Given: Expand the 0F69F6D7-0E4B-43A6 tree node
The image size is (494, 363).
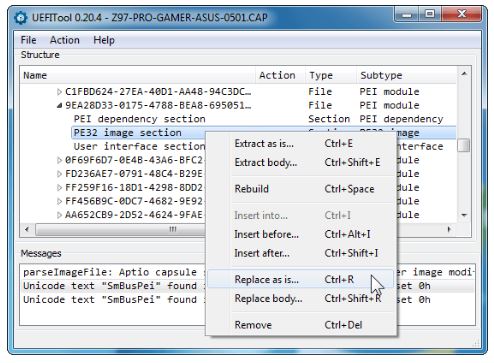Looking at the screenshot, I should [59, 160].
